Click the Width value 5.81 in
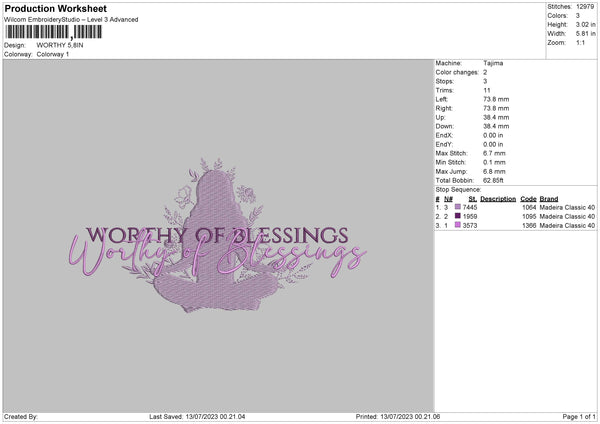Screen dimensions: 600x424 click(585, 34)
